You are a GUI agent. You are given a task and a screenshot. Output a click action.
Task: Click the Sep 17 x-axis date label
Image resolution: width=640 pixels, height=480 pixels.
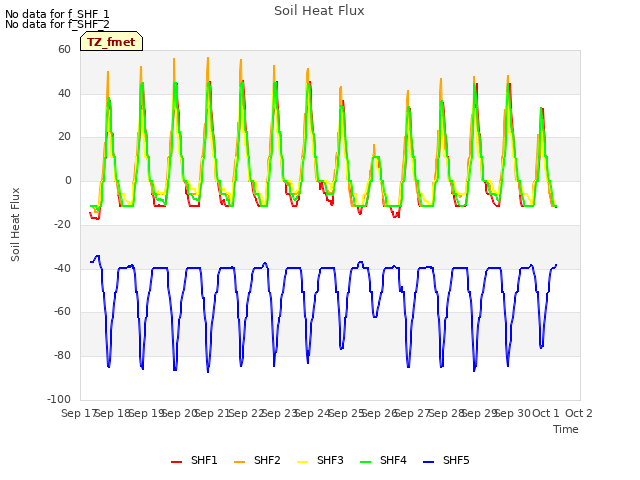click(x=79, y=413)
